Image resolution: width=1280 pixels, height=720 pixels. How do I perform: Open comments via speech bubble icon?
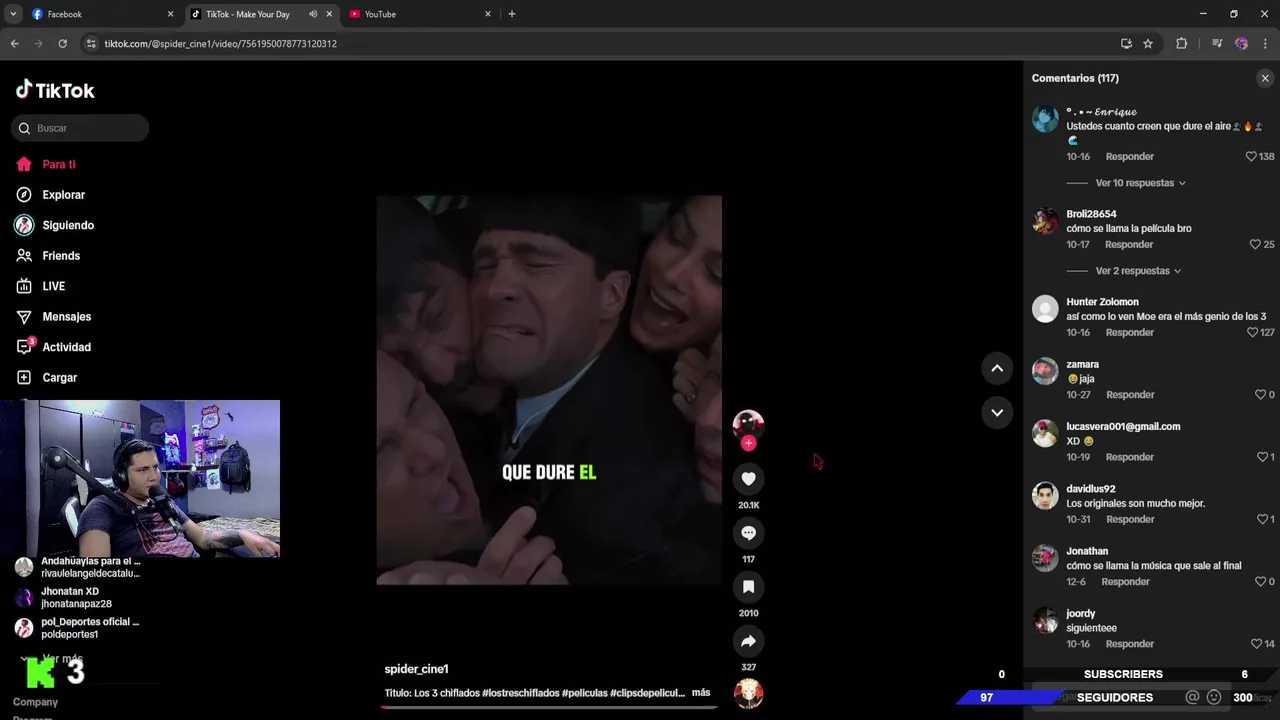(748, 533)
